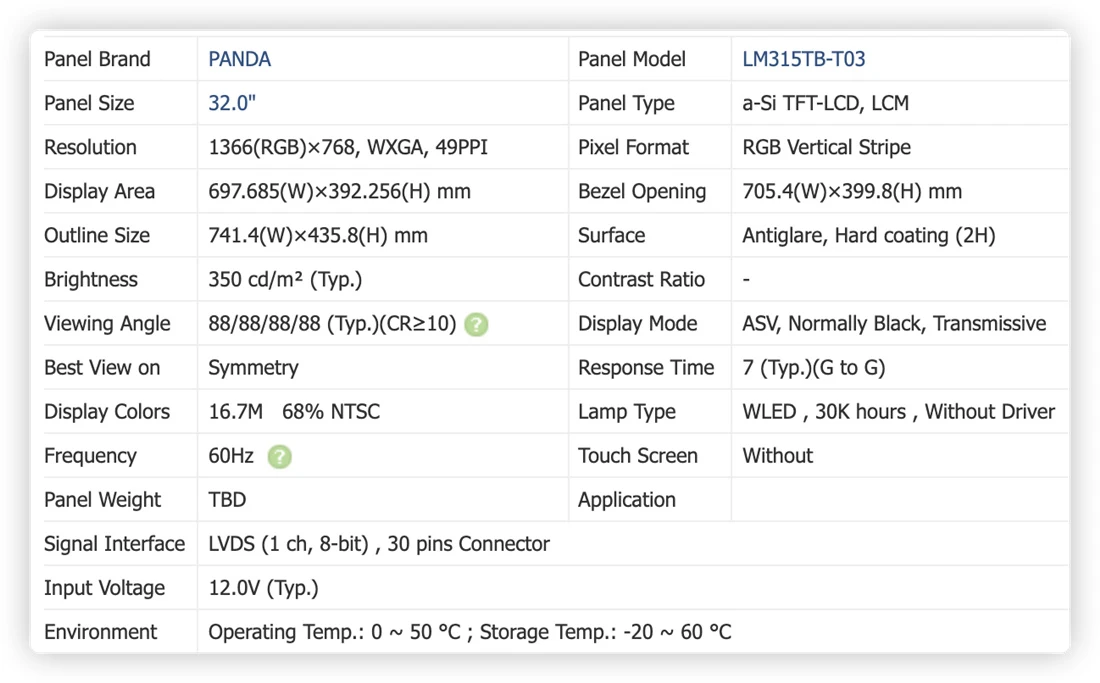Select the Input Voltage label
Viewport: 1100px width, 683px height.
[105, 588]
